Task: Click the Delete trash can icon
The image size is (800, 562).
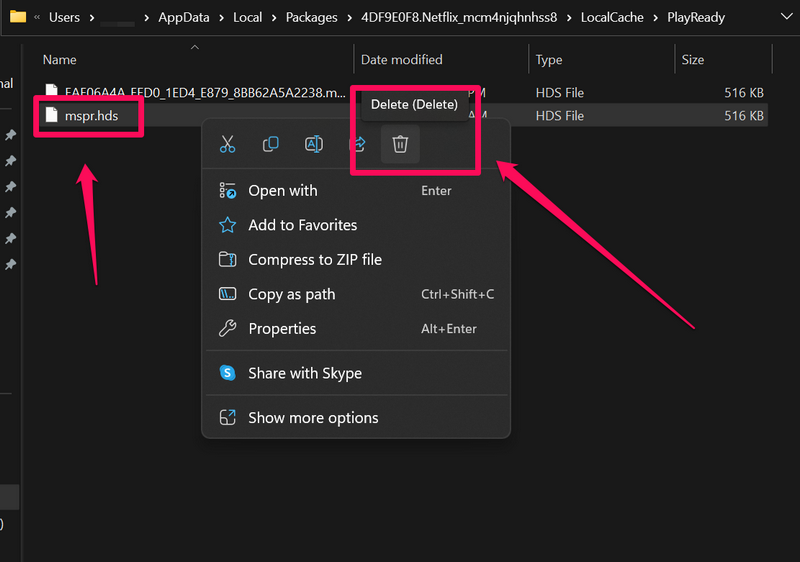Action: click(x=400, y=145)
